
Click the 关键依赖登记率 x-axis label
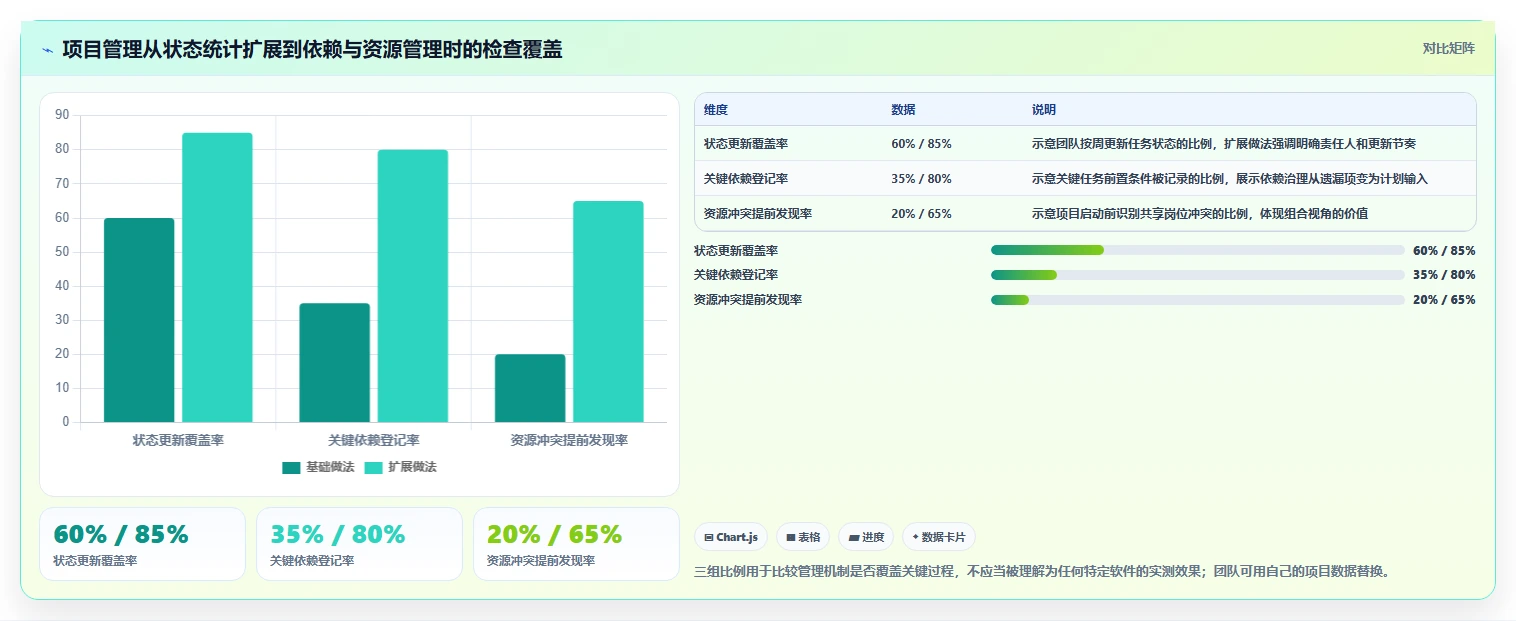(x=374, y=440)
